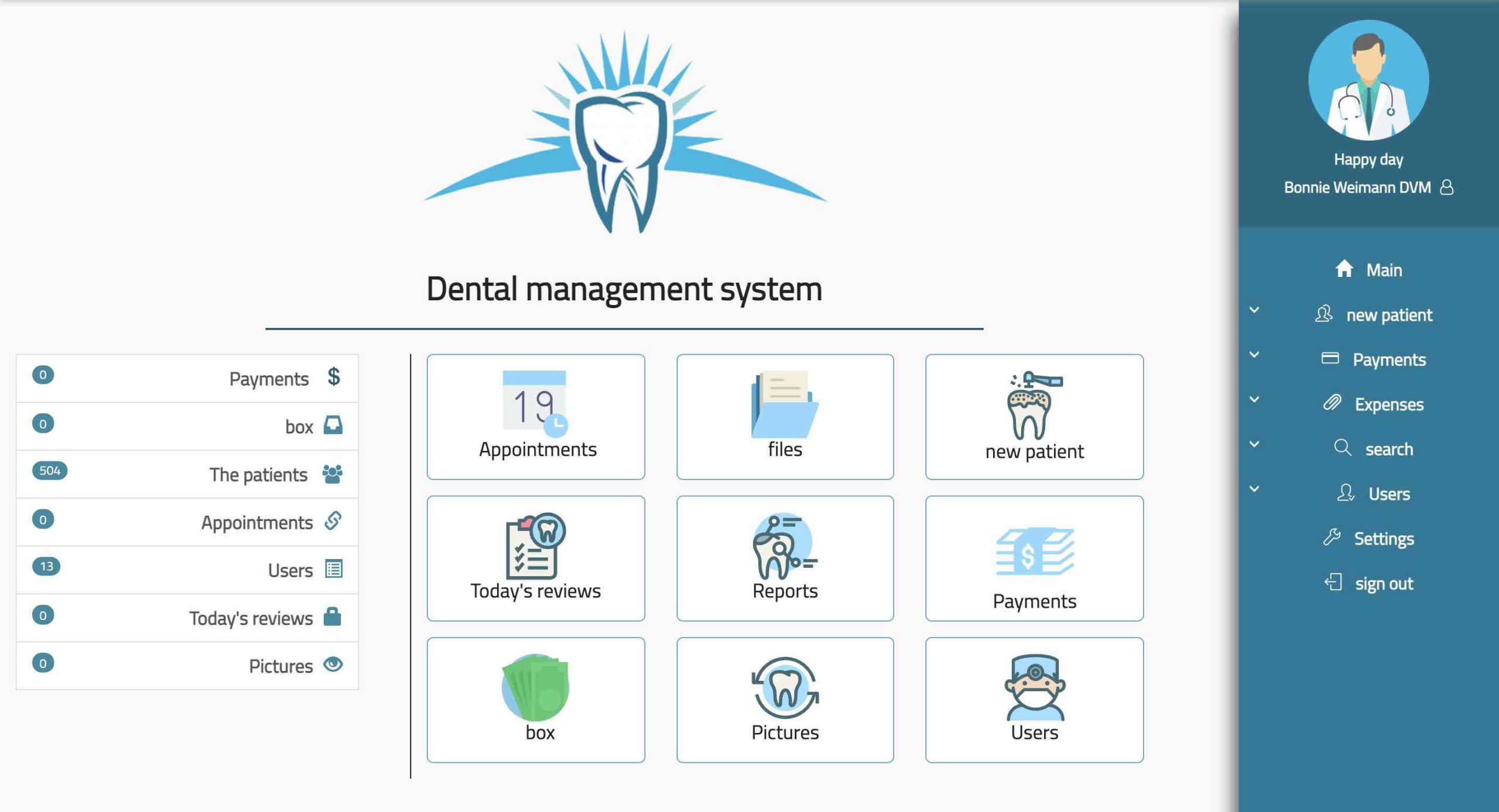Click the doctor profile avatar
This screenshot has width=1499, height=812.
coord(1368,80)
